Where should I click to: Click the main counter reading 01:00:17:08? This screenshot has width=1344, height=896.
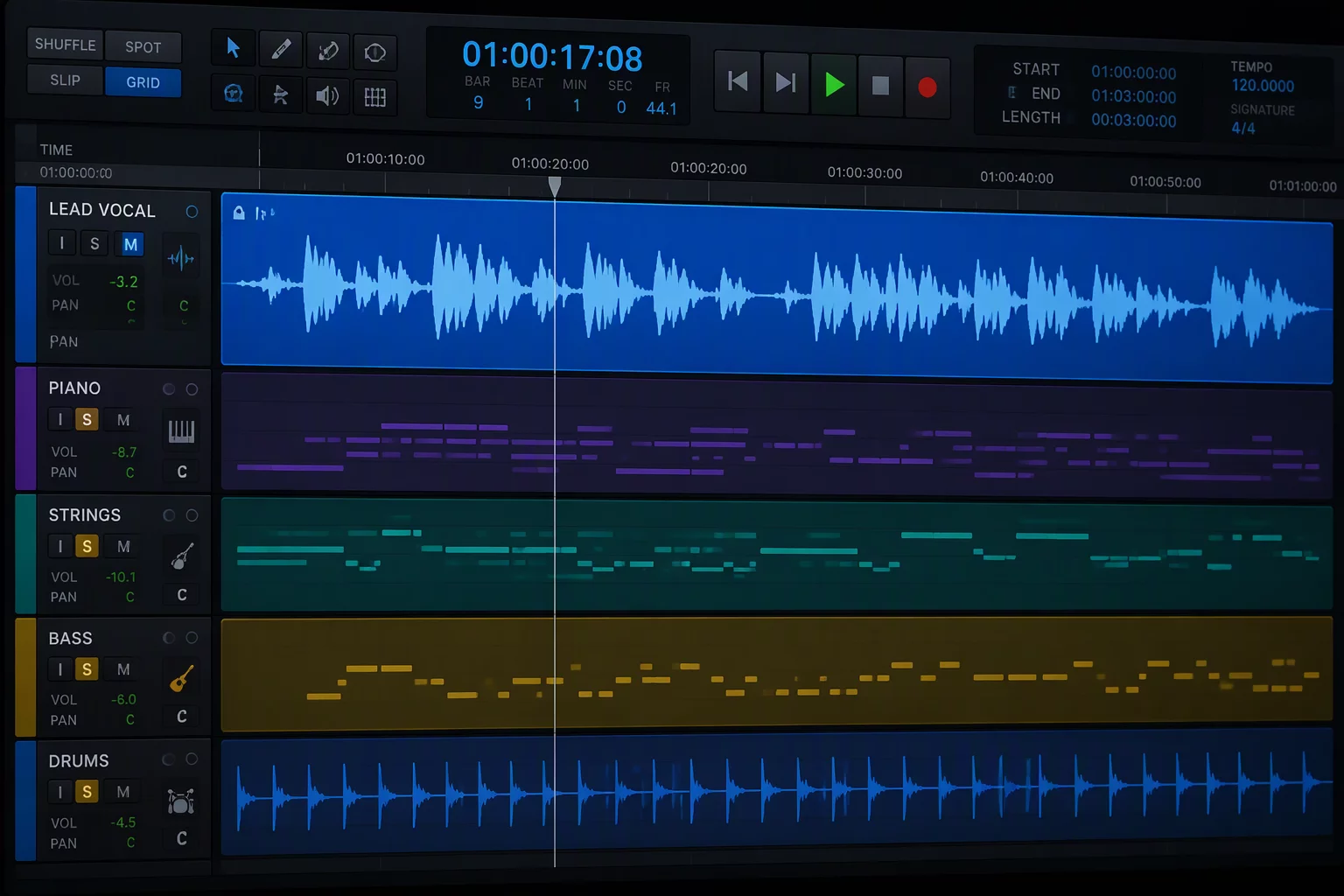552,57
